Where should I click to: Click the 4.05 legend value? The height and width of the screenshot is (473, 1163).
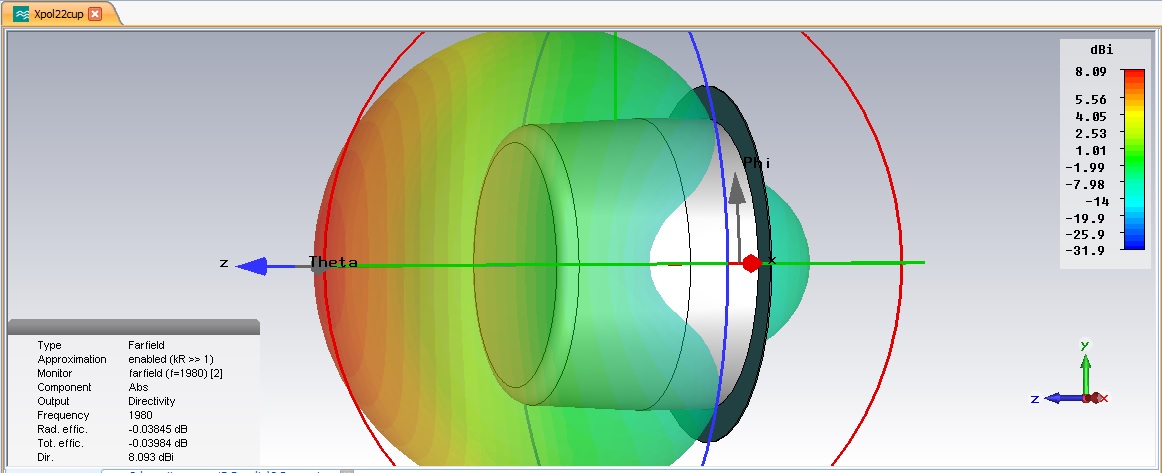(1093, 116)
